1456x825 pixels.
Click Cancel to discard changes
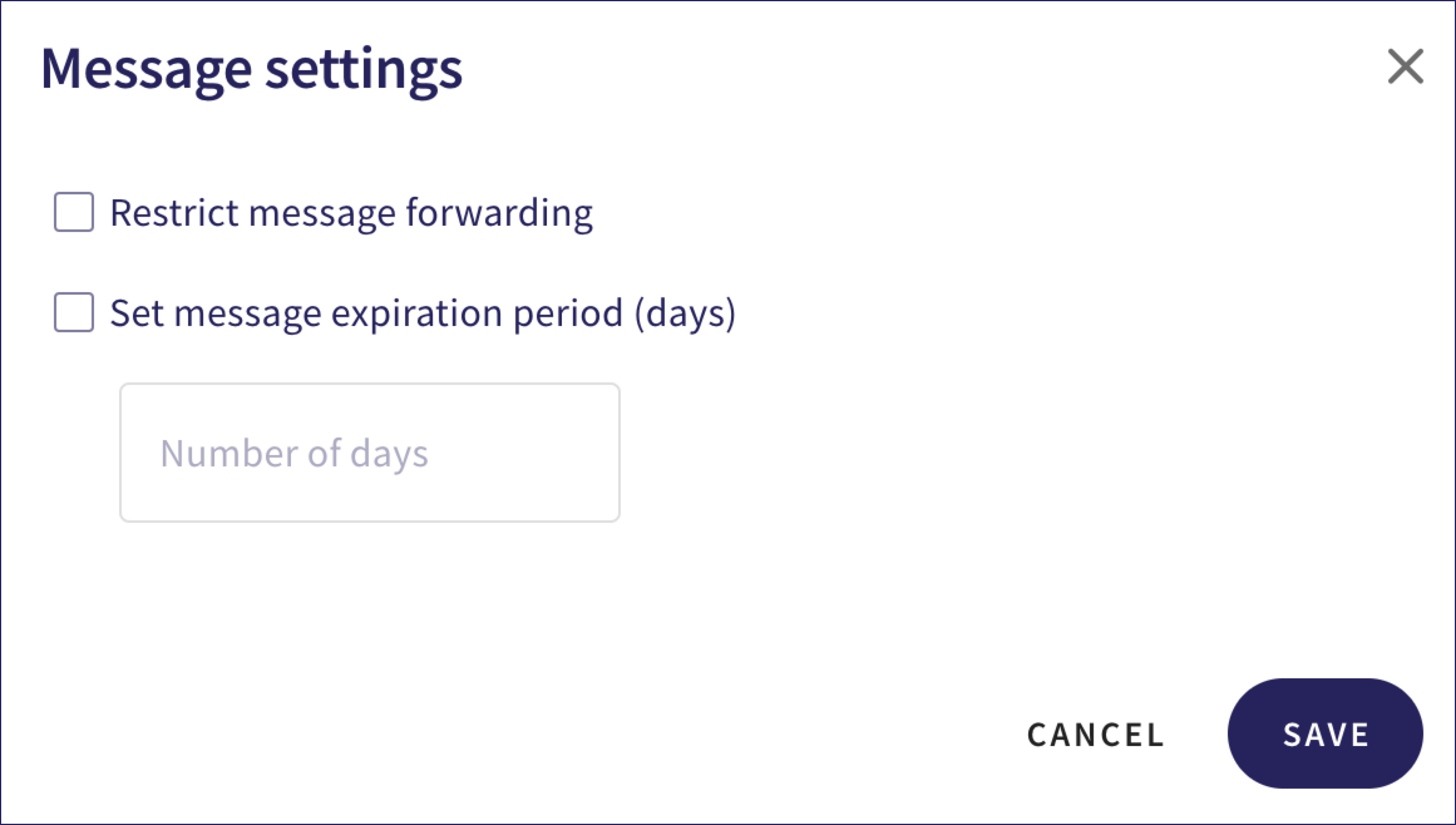[x=1095, y=734]
